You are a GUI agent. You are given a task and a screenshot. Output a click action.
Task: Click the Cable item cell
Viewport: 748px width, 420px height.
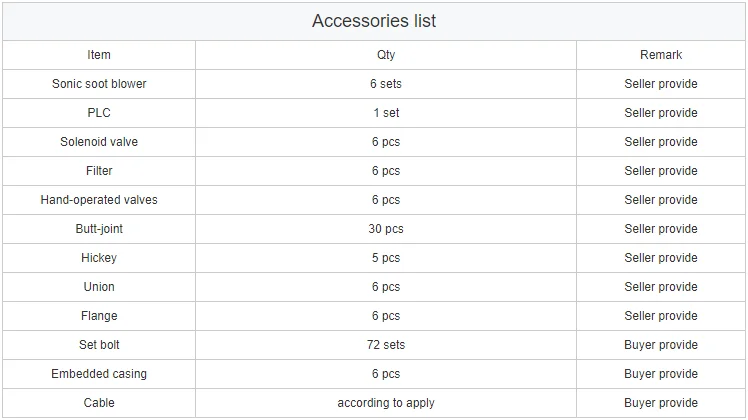99,403
